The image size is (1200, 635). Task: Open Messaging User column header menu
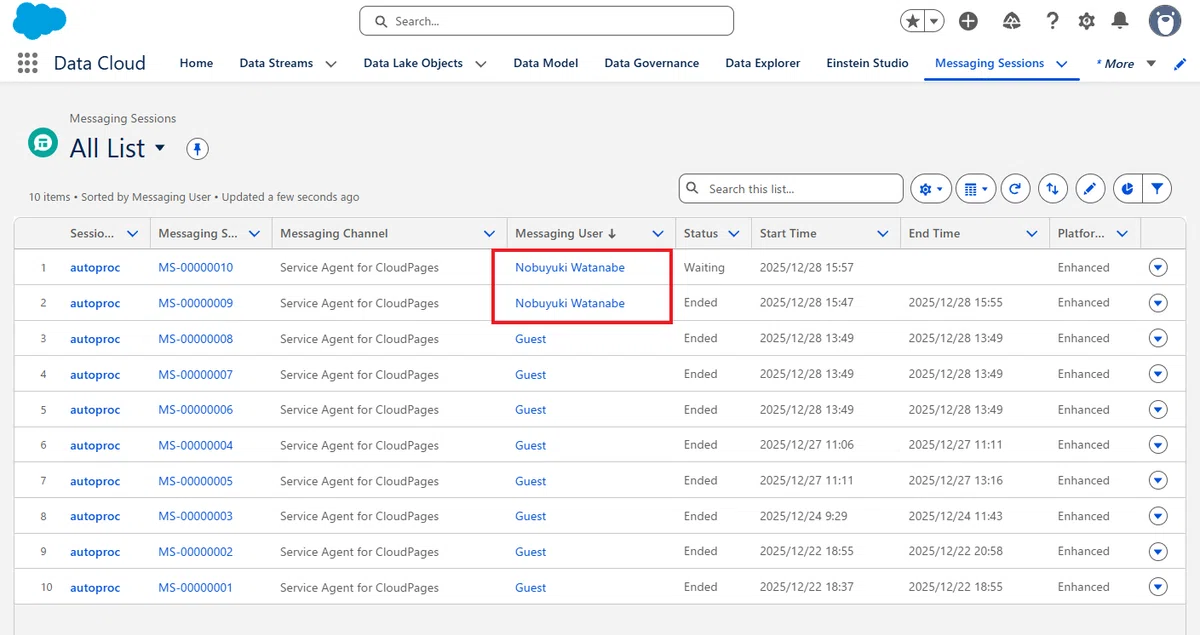coord(658,234)
